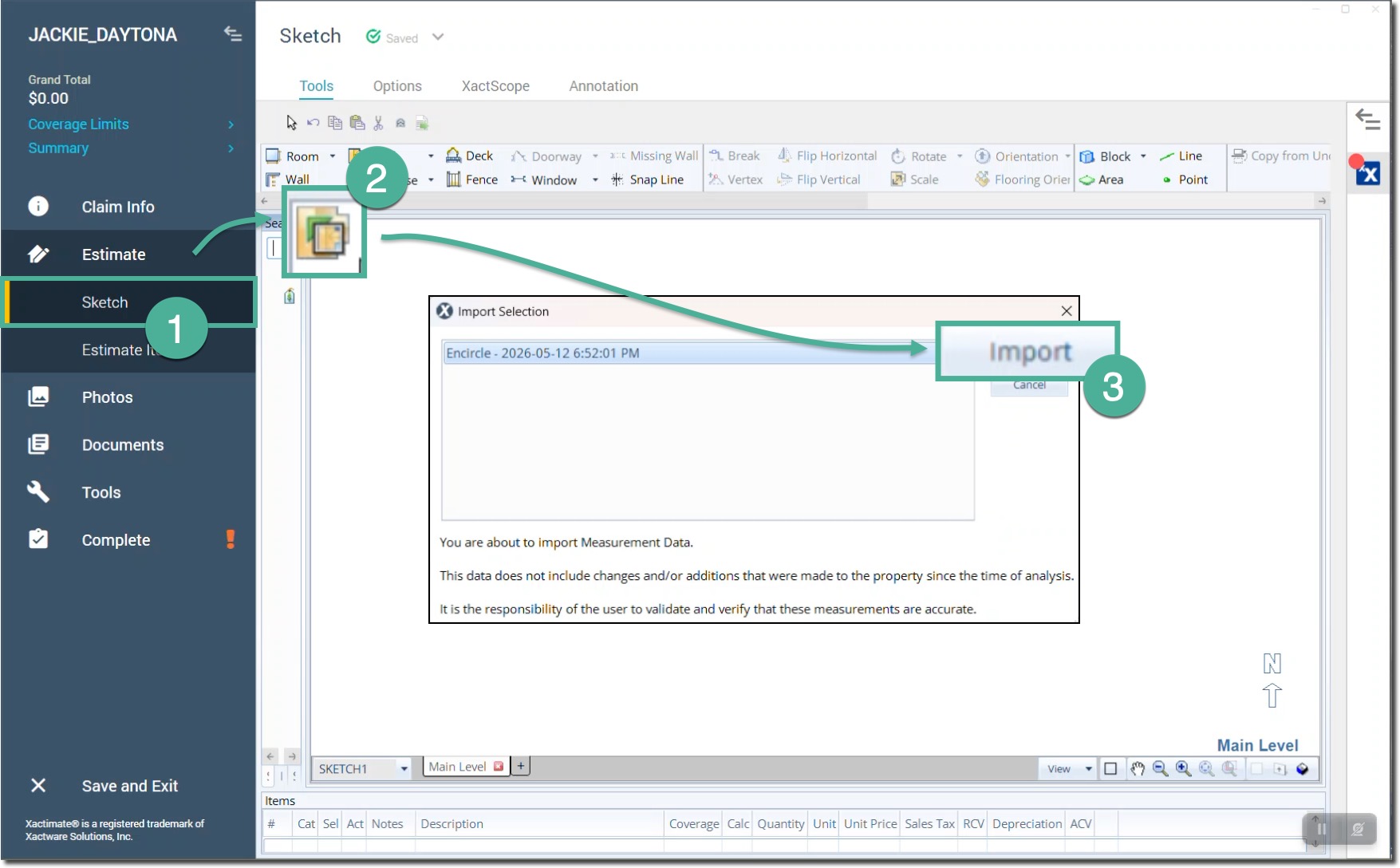Click the copy icon in the toolbar
Viewport: 1400px width, 868px height.
335,122
